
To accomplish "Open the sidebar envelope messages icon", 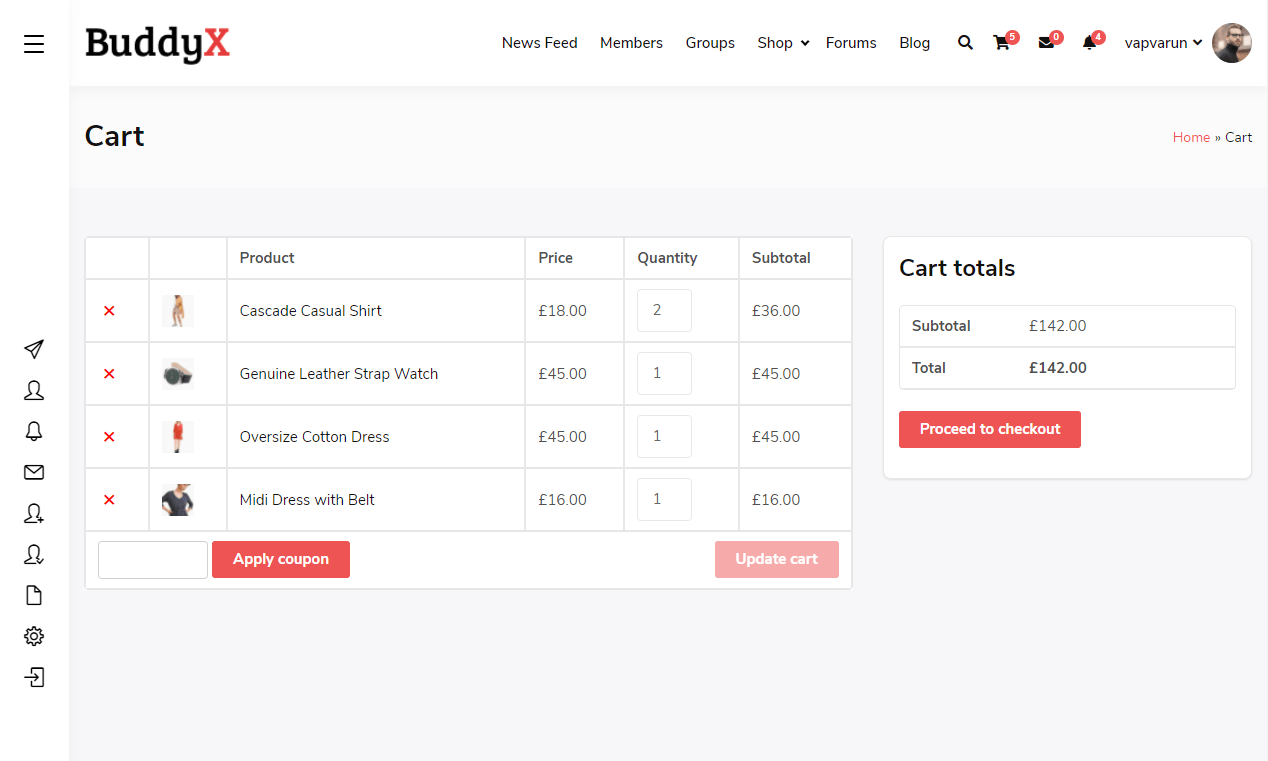I will pyautogui.click(x=34, y=472).
